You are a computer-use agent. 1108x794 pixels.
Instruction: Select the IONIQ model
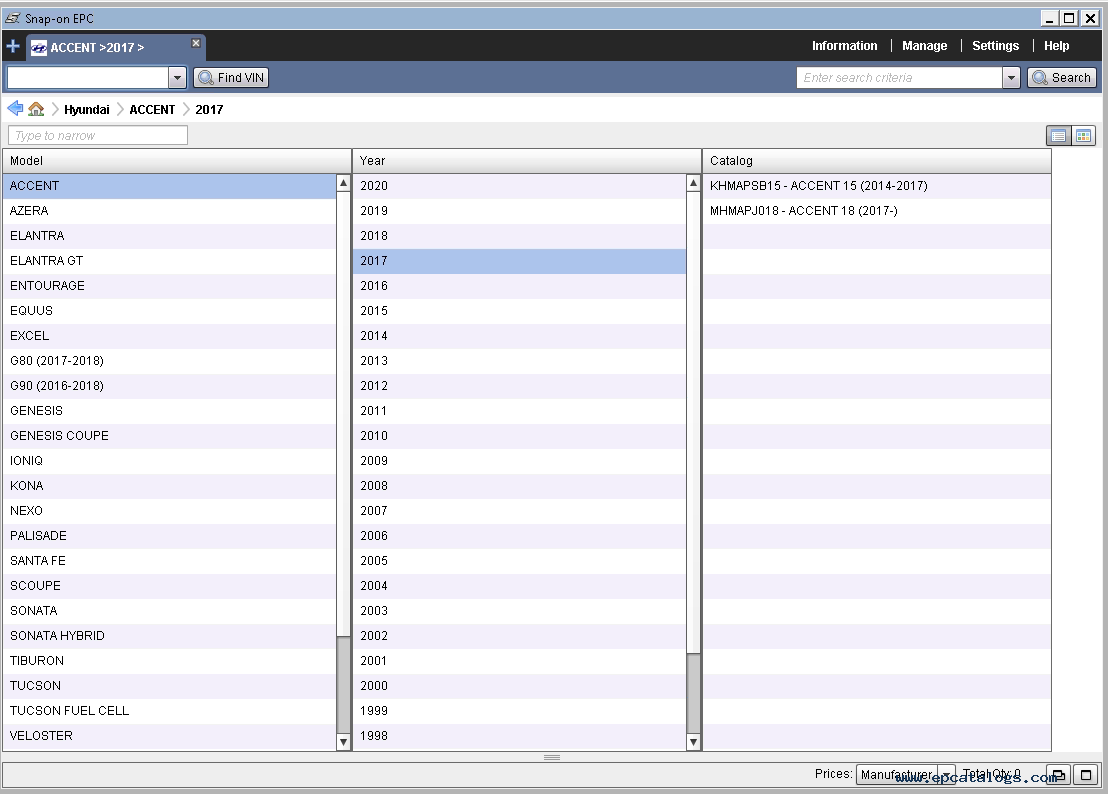[170, 461]
